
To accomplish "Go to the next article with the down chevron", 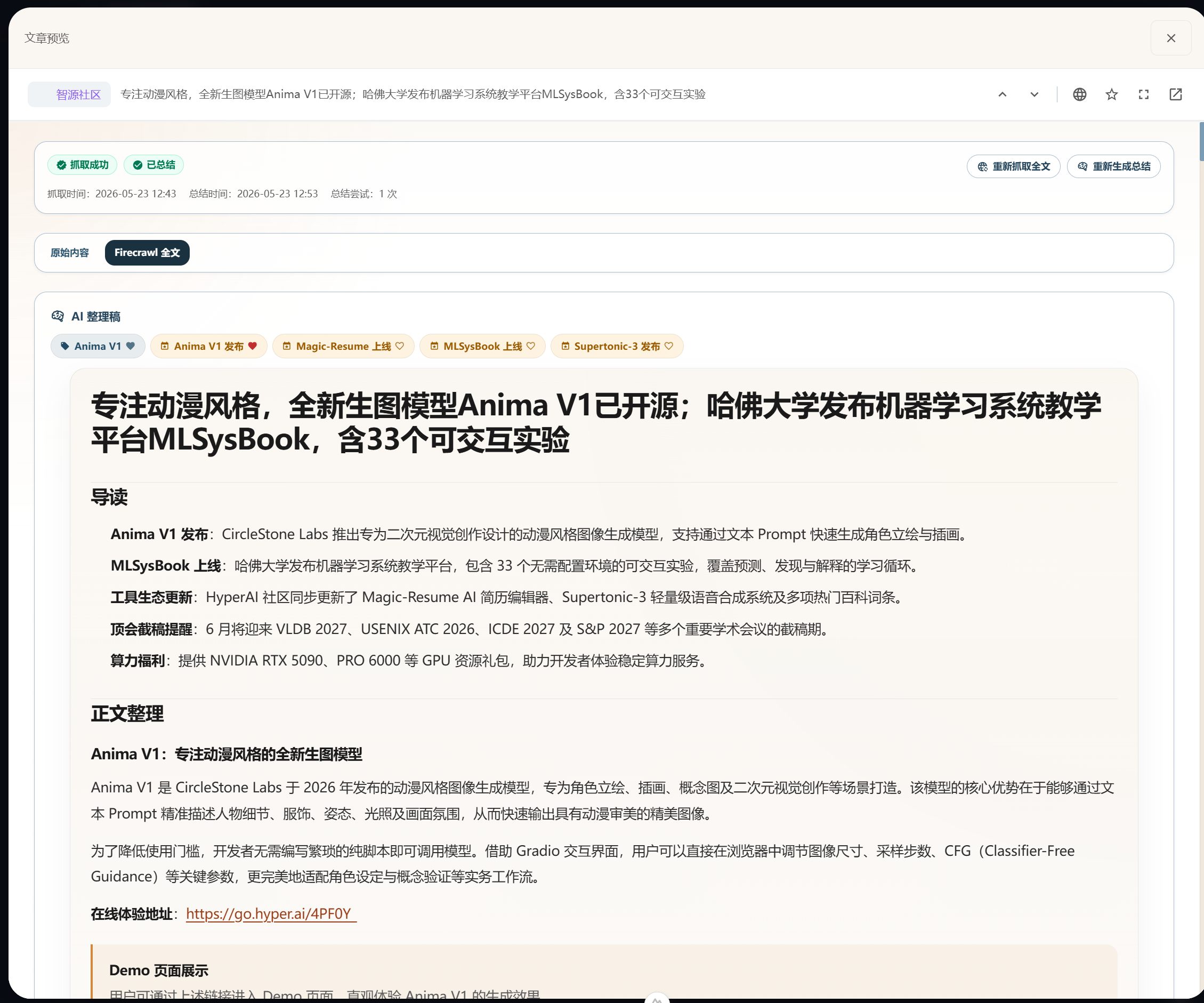I will [x=1035, y=94].
